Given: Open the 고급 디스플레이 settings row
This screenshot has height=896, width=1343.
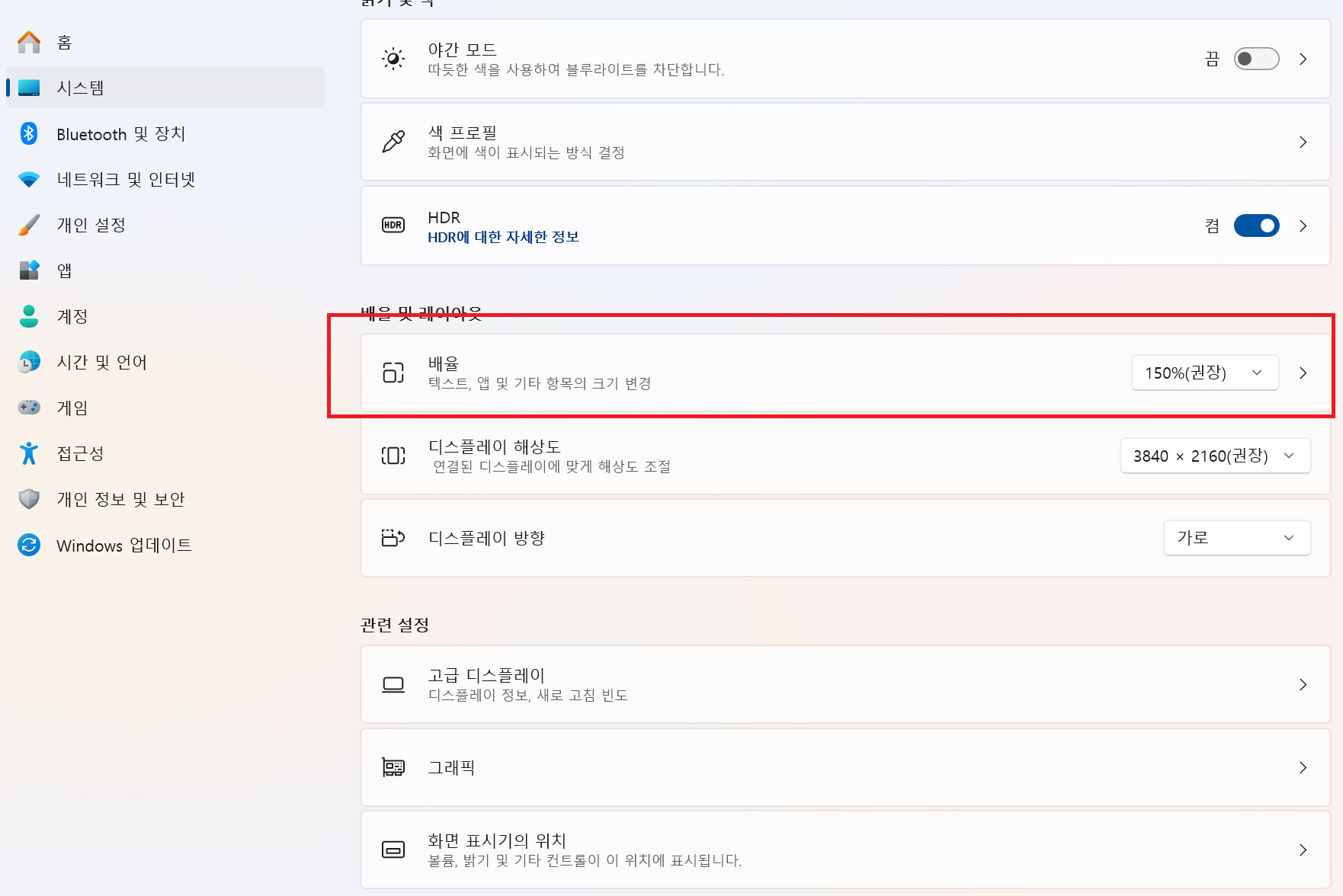Looking at the screenshot, I should (845, 684).
